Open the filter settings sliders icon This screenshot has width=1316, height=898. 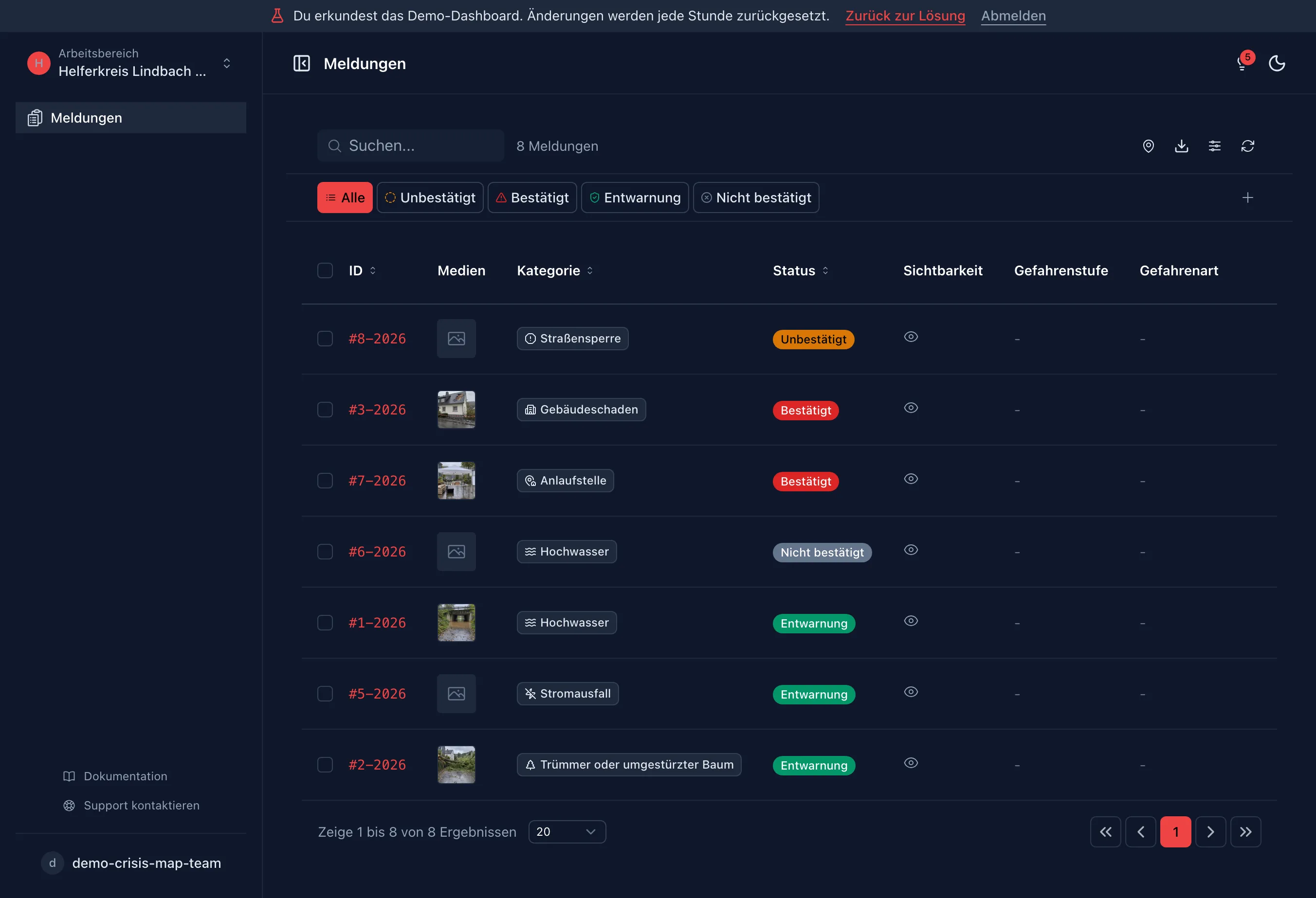pos(1215,146)
